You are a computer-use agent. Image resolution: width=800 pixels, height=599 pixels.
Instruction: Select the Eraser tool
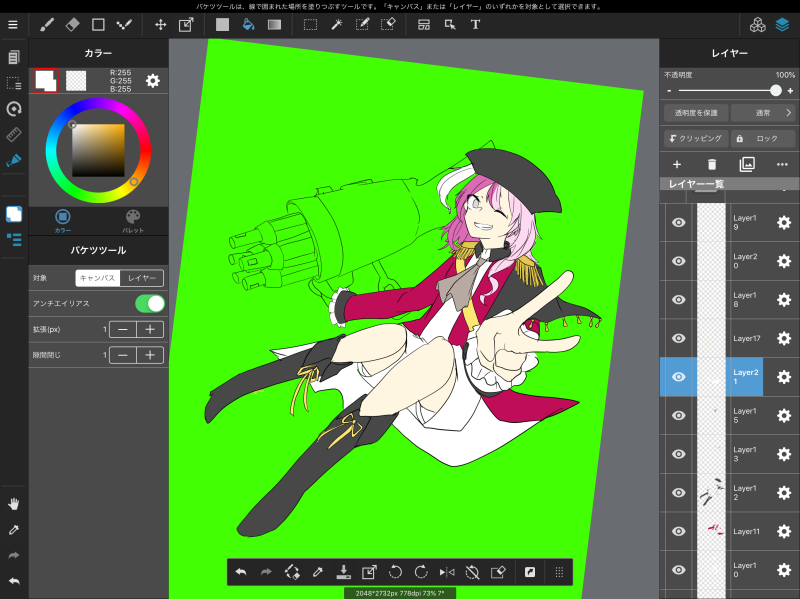tap(72, 24)
